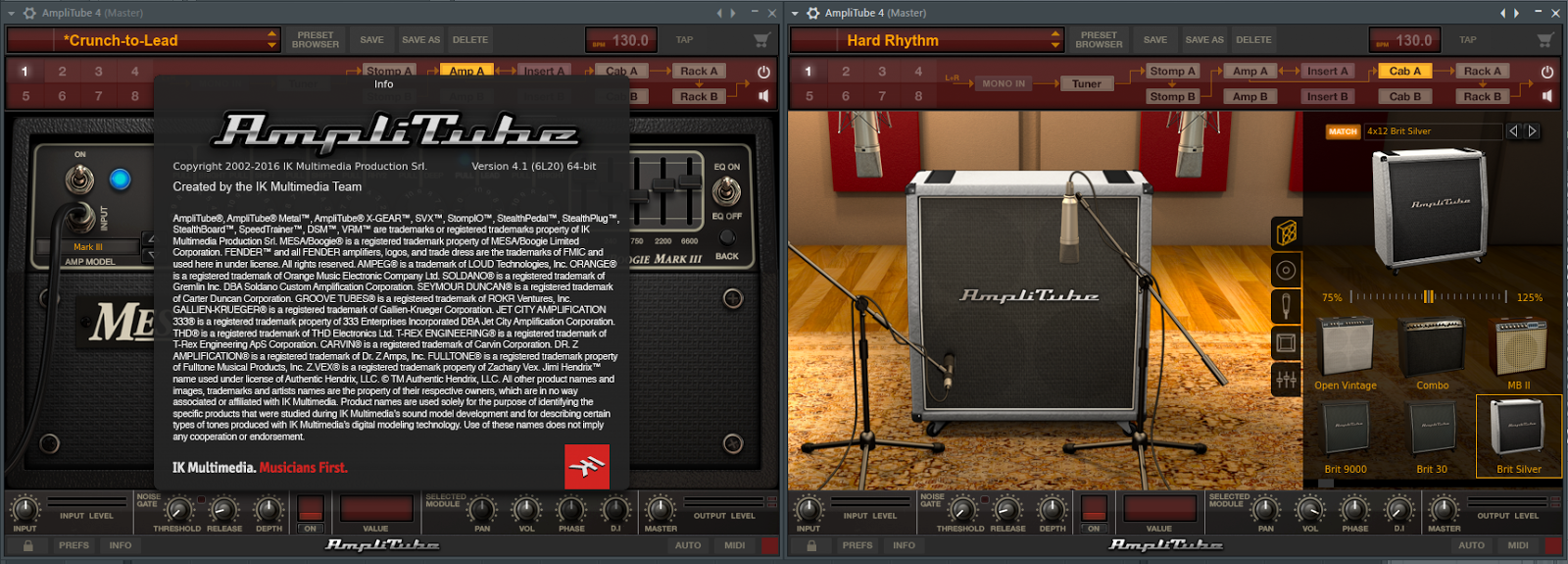Open the Hard Rhythm preset dropdown
The height and width of the screenshot is (564, 1568).
pyautogui.click(x=926, y=40)
